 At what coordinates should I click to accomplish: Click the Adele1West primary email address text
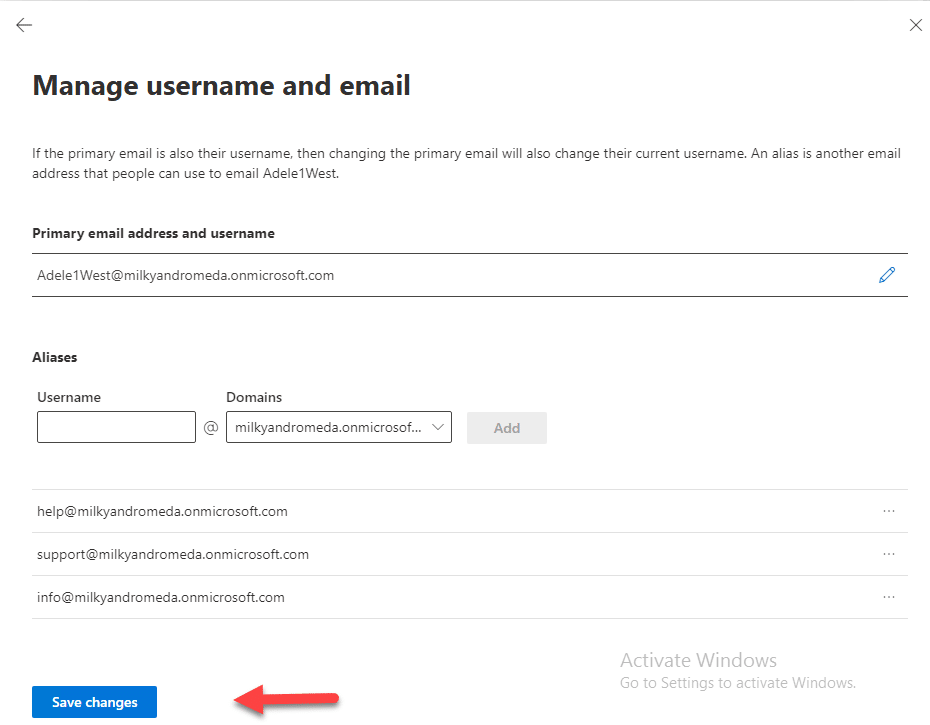pyautogui.click(x=186, y=275)
